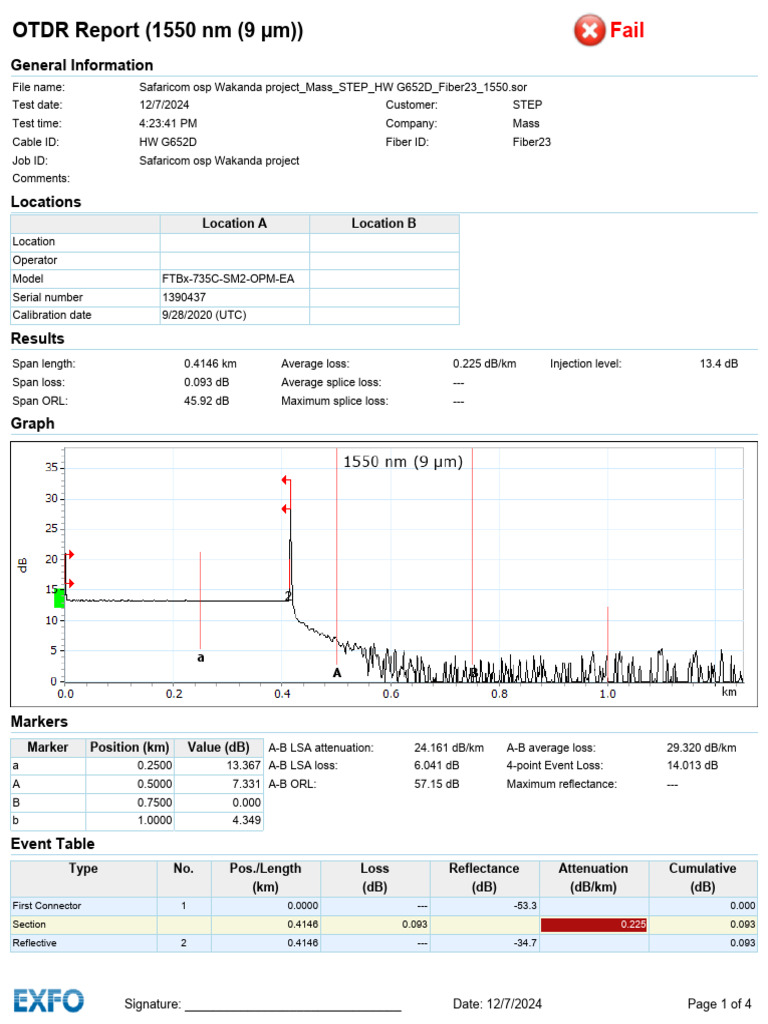Click 4-point Event Loss value 14.013 dB
The height and width of the screenshot is (1024, 768).
pos(692,765)
